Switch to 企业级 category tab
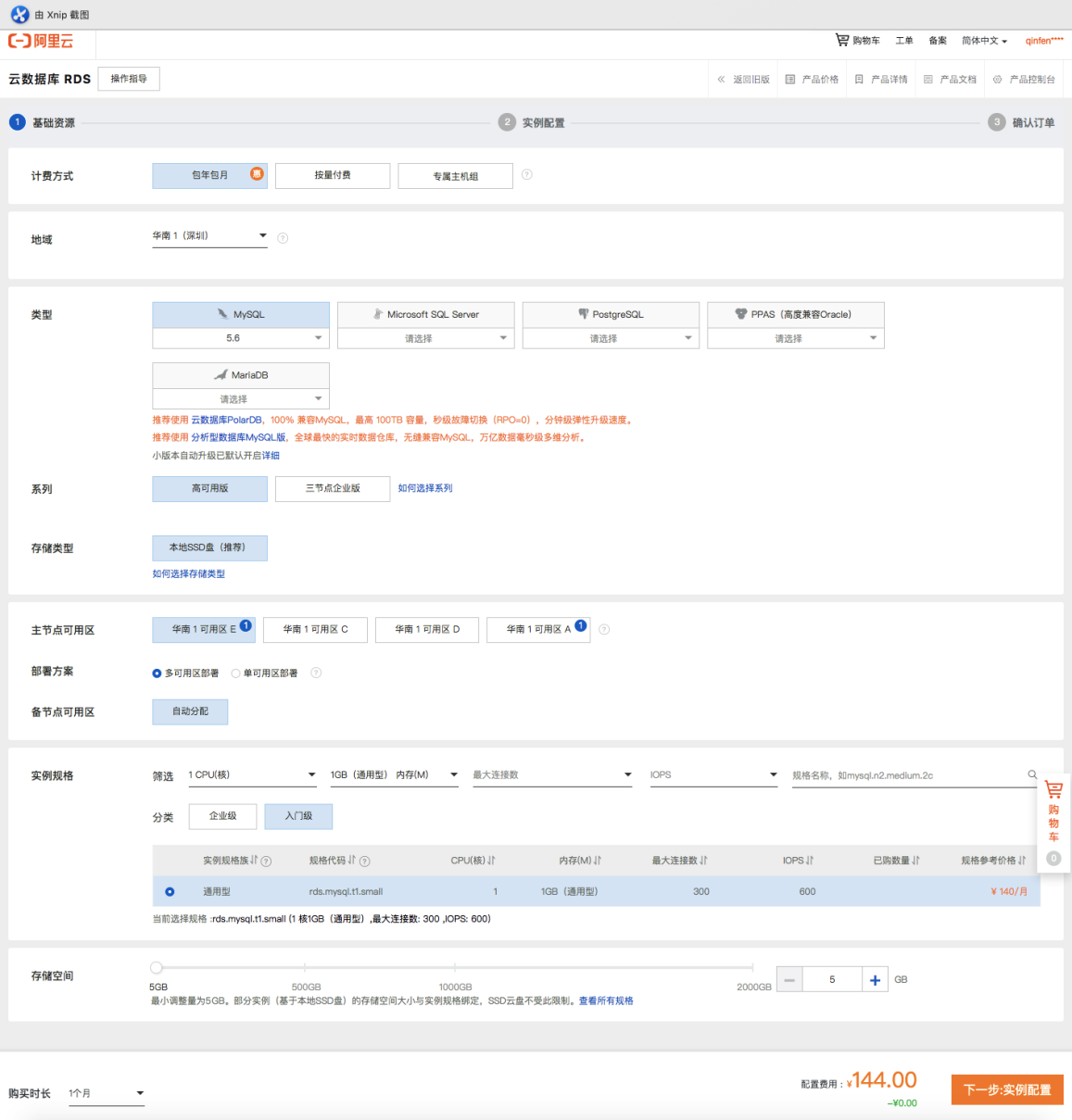Viewport: 1072px width, 1120px height. [x=223, y=816]
